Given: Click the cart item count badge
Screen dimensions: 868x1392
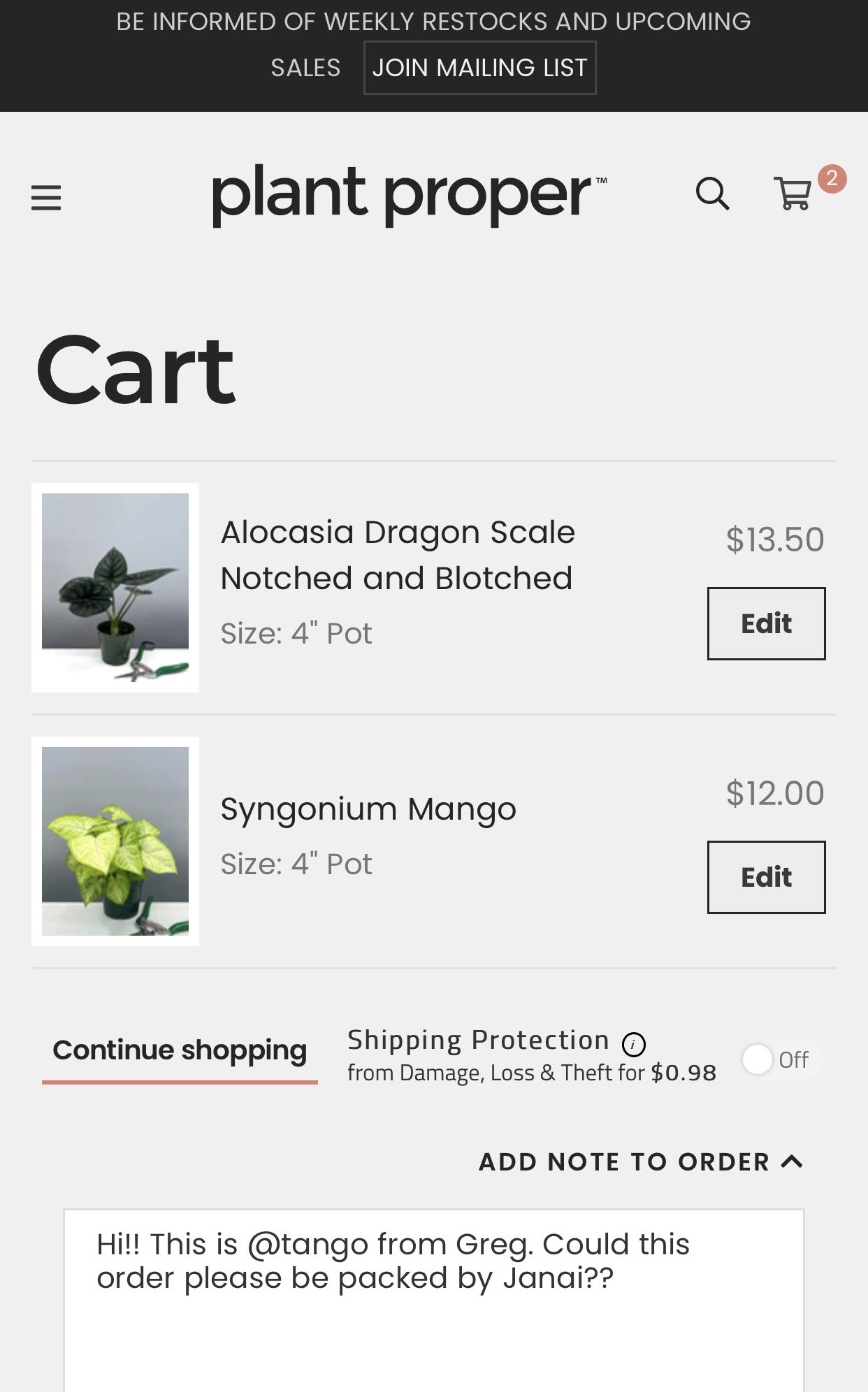Looking at the screenshot, I should pyautogui.click(x=832, y=179).
